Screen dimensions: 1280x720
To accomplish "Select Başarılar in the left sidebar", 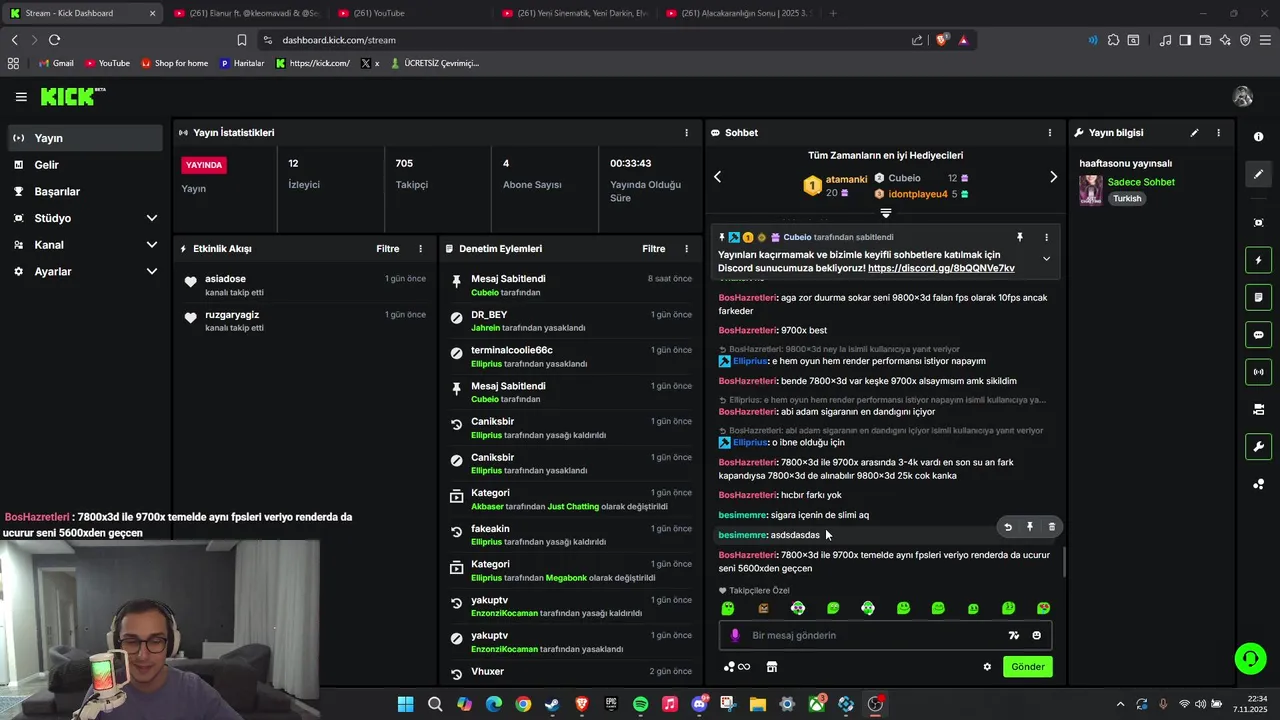I will click(x=84, y=192).
